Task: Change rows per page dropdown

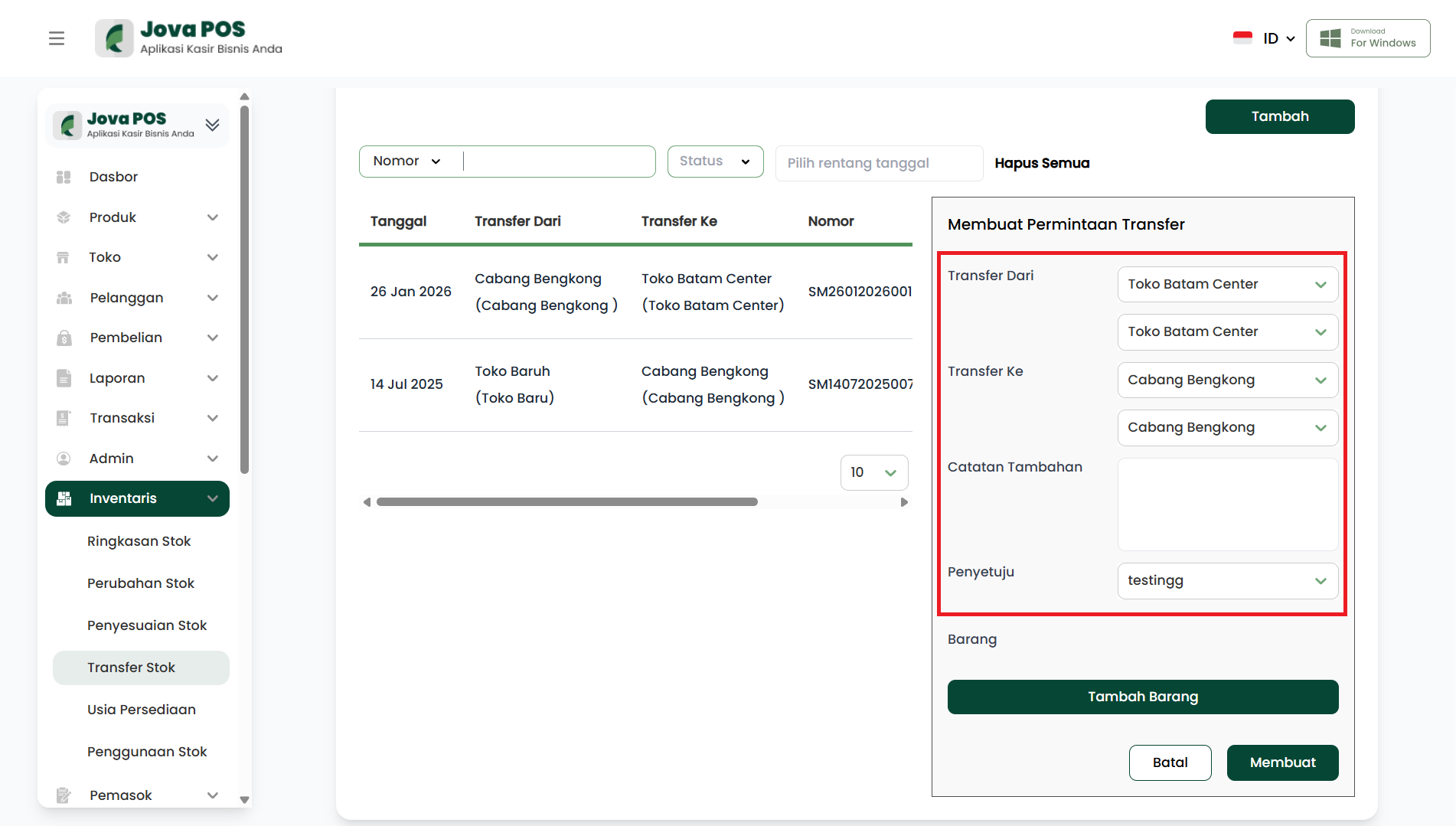Action: pyautogui.click(x=873, y=473)
